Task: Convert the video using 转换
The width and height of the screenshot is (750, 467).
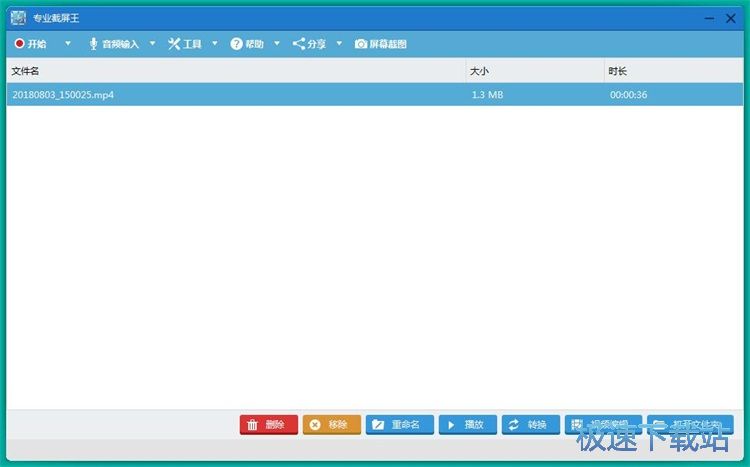Action: [531, 424]
